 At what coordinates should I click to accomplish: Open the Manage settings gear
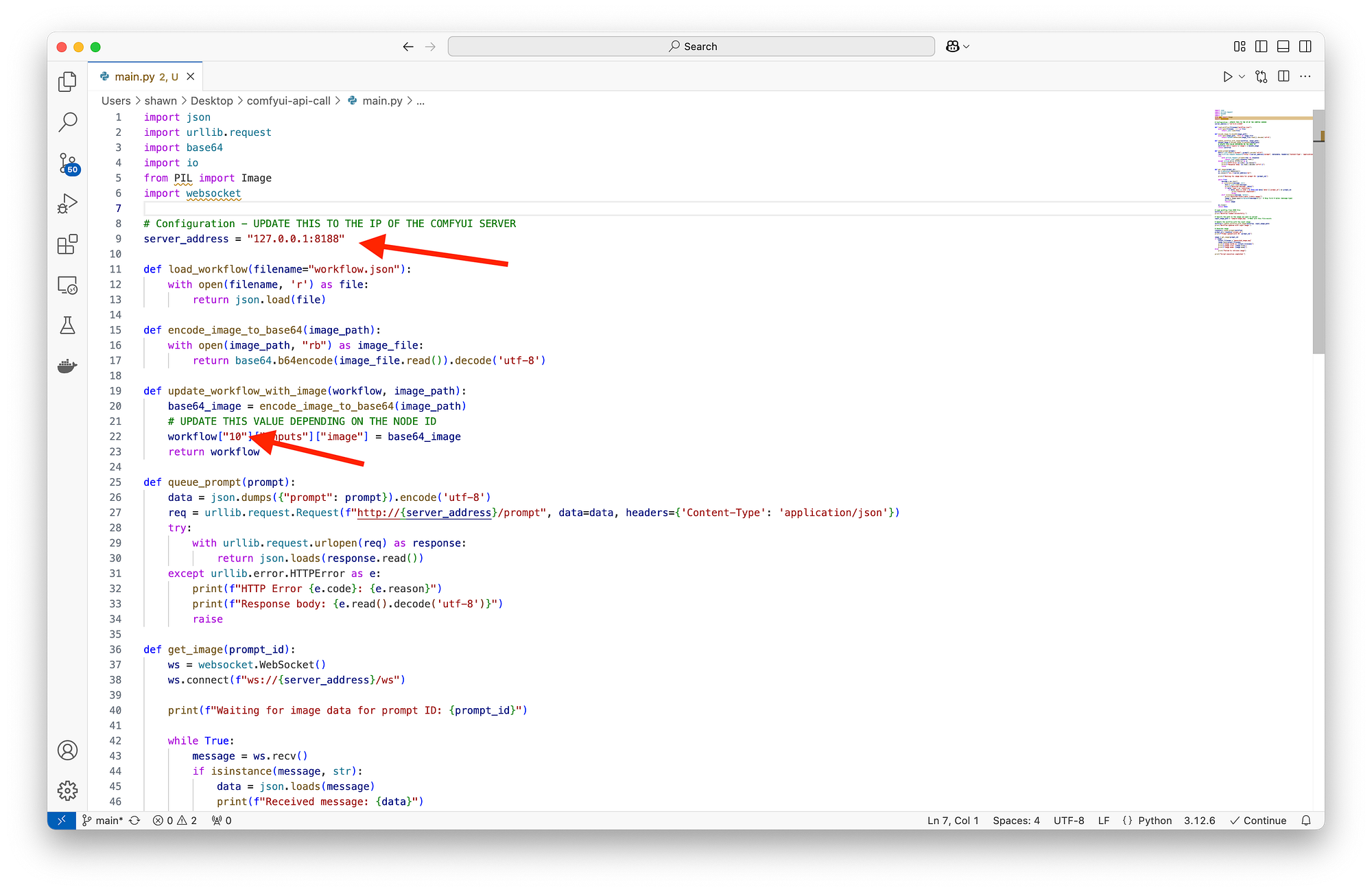coord(67,790)
